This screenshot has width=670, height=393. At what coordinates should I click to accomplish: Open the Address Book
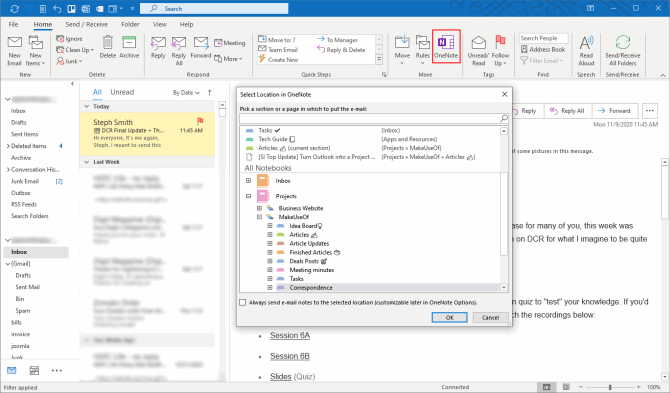[543, 50]
